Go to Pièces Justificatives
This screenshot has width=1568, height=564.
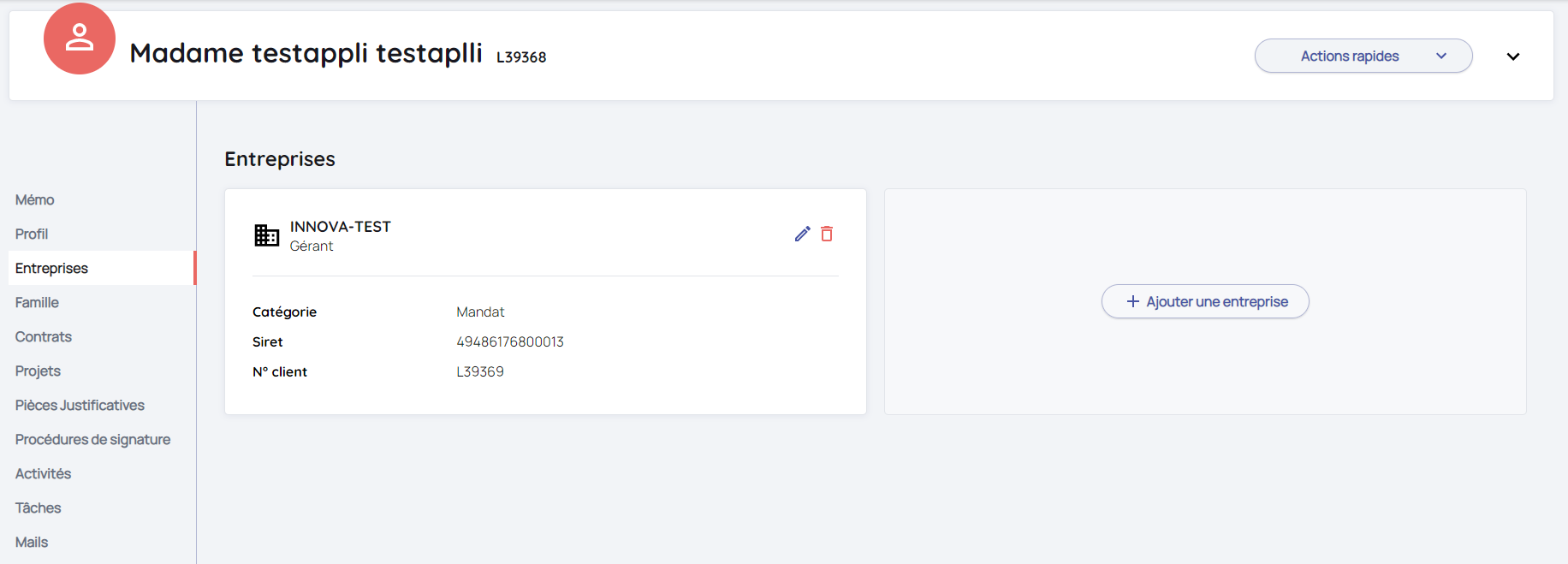point(80,405)
